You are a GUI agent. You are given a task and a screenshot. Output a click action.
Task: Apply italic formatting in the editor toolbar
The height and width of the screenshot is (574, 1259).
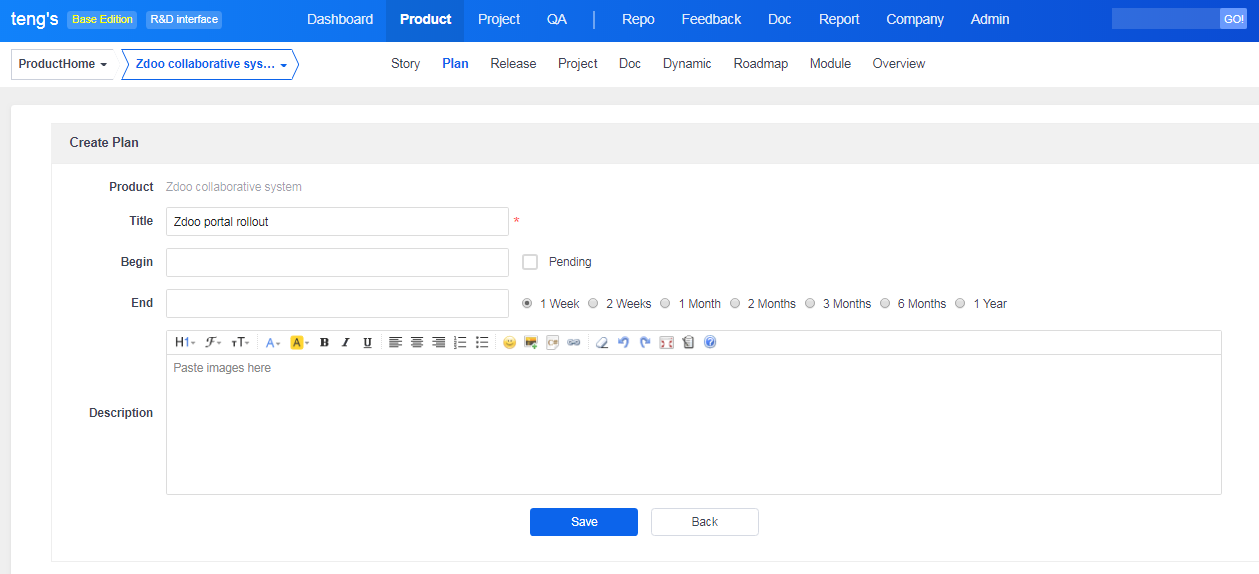[x=346, y=343]
